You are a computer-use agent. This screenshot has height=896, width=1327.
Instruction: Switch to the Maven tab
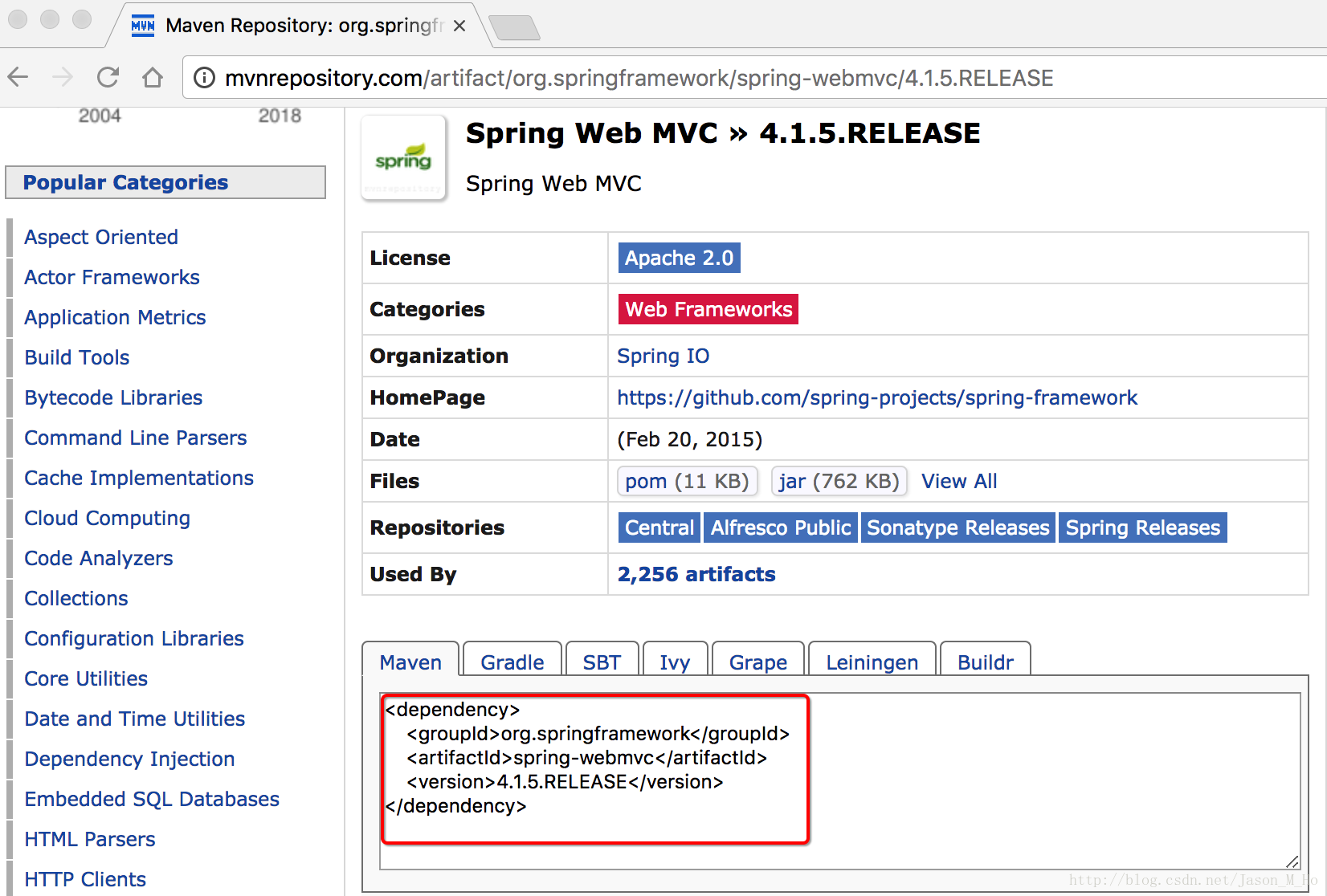[x=410, y=662]
